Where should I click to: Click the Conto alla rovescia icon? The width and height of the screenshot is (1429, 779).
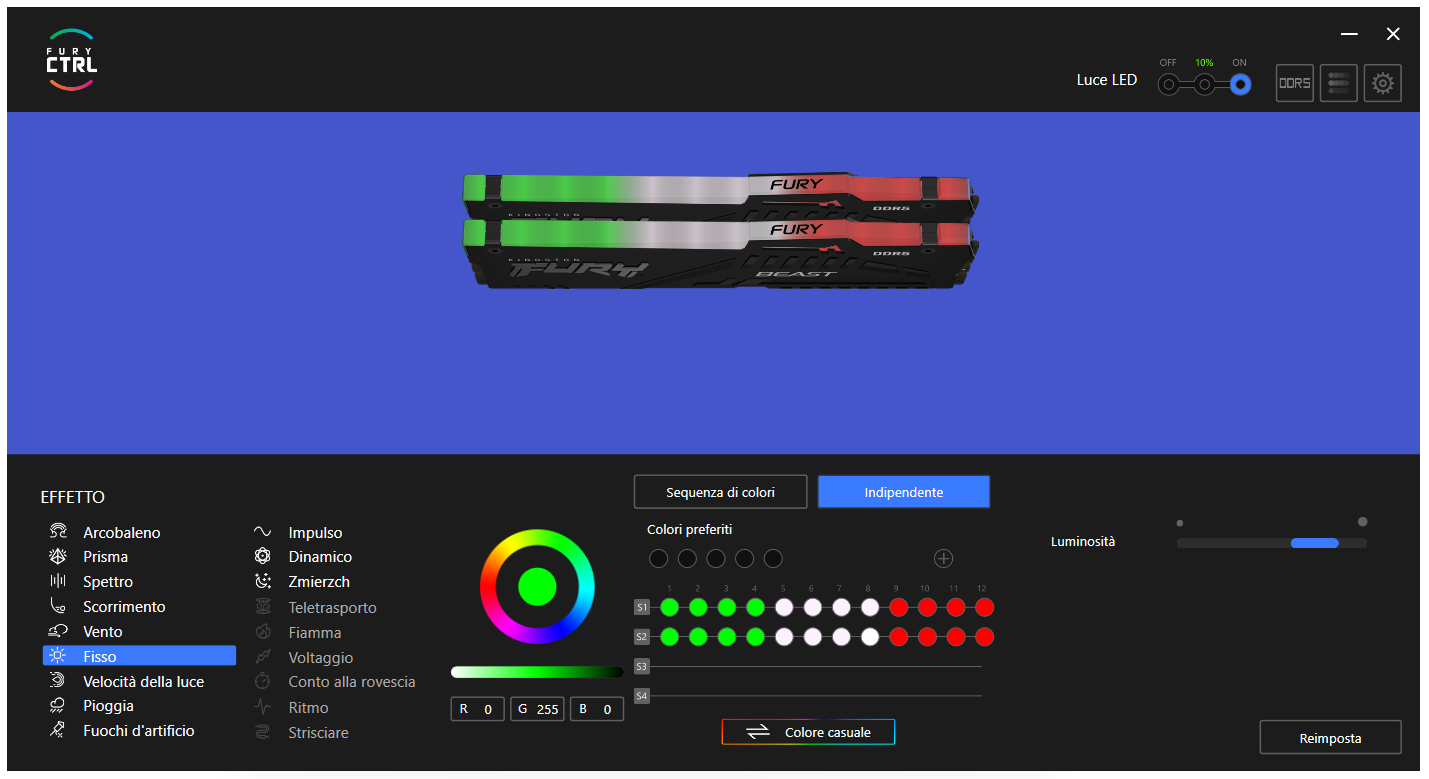tap(263, 681)
